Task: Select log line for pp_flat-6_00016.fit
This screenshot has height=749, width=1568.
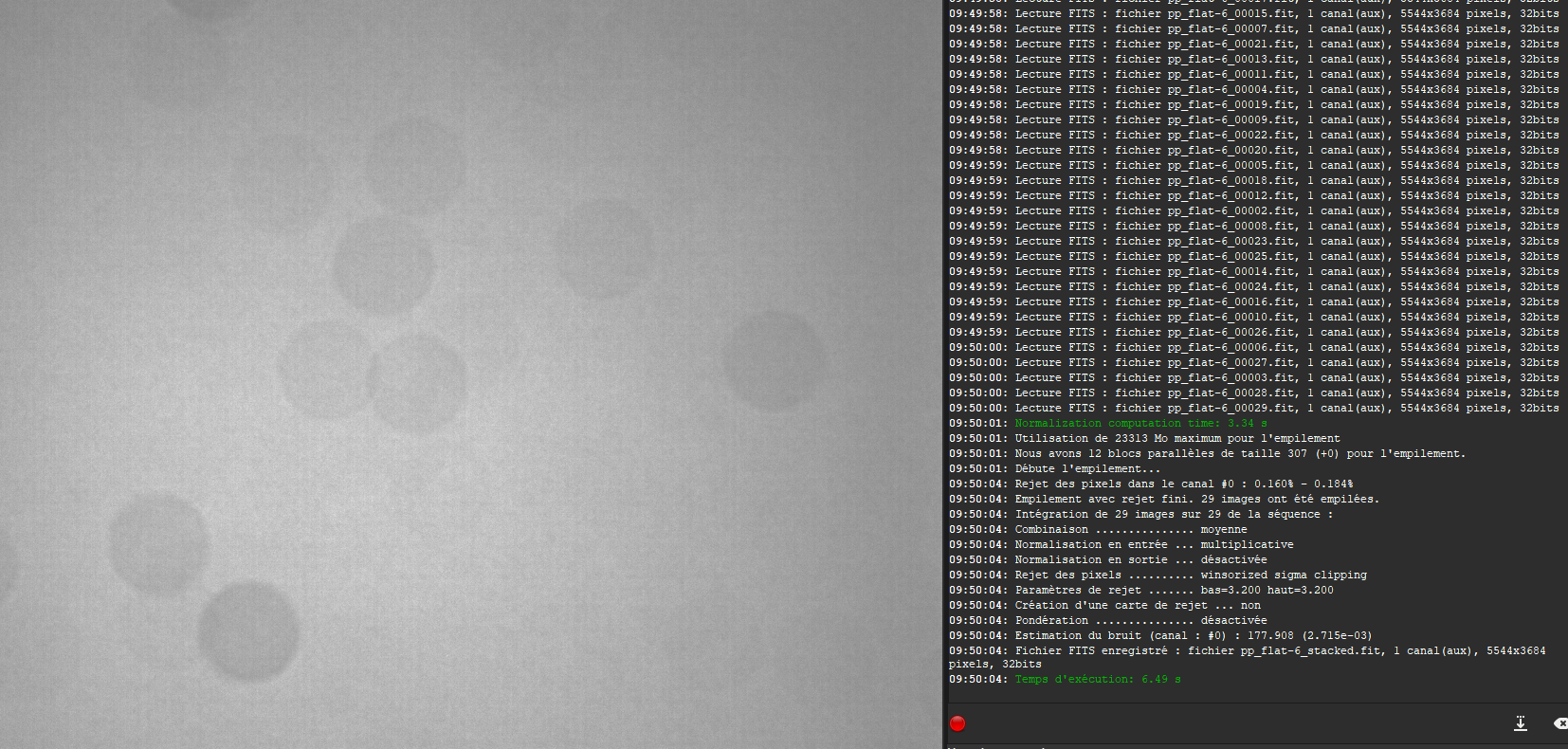Action: click(1254, 301)
